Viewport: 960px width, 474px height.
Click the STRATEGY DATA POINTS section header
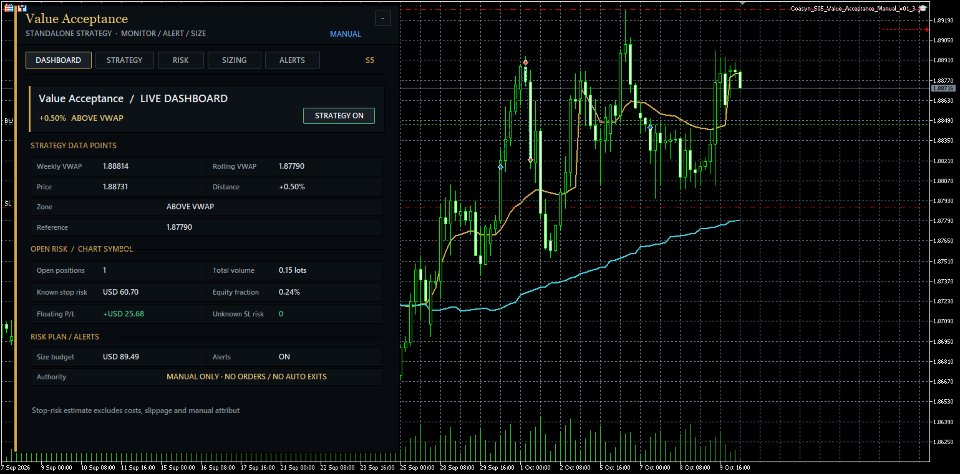pos(73,146)
